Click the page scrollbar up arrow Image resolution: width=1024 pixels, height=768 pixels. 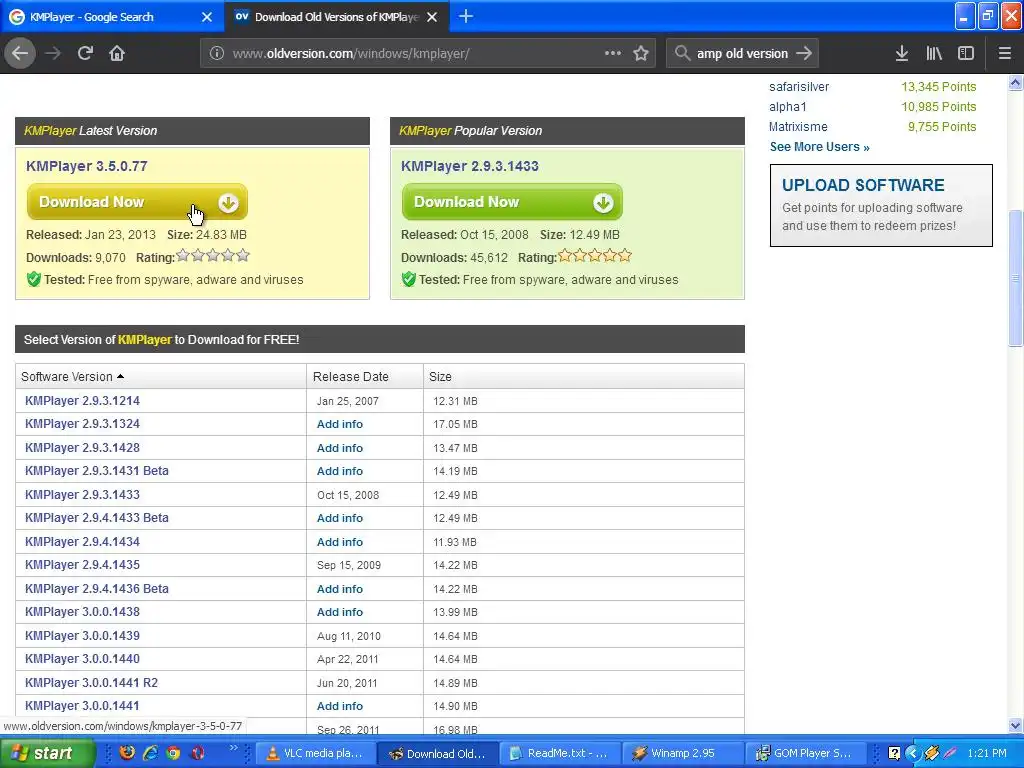point(1016,82)
